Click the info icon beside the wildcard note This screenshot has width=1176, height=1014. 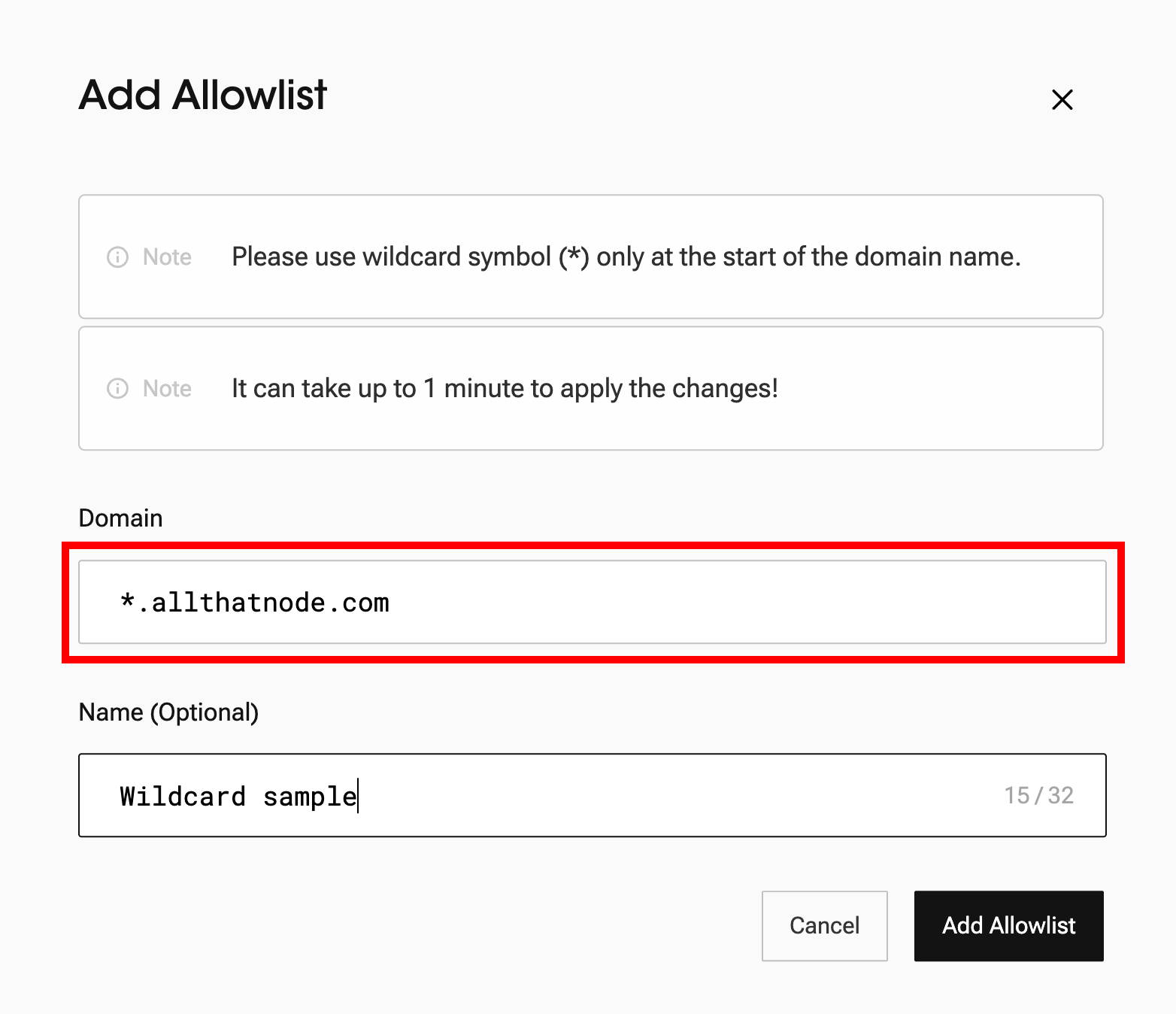[x=117, y=257]
